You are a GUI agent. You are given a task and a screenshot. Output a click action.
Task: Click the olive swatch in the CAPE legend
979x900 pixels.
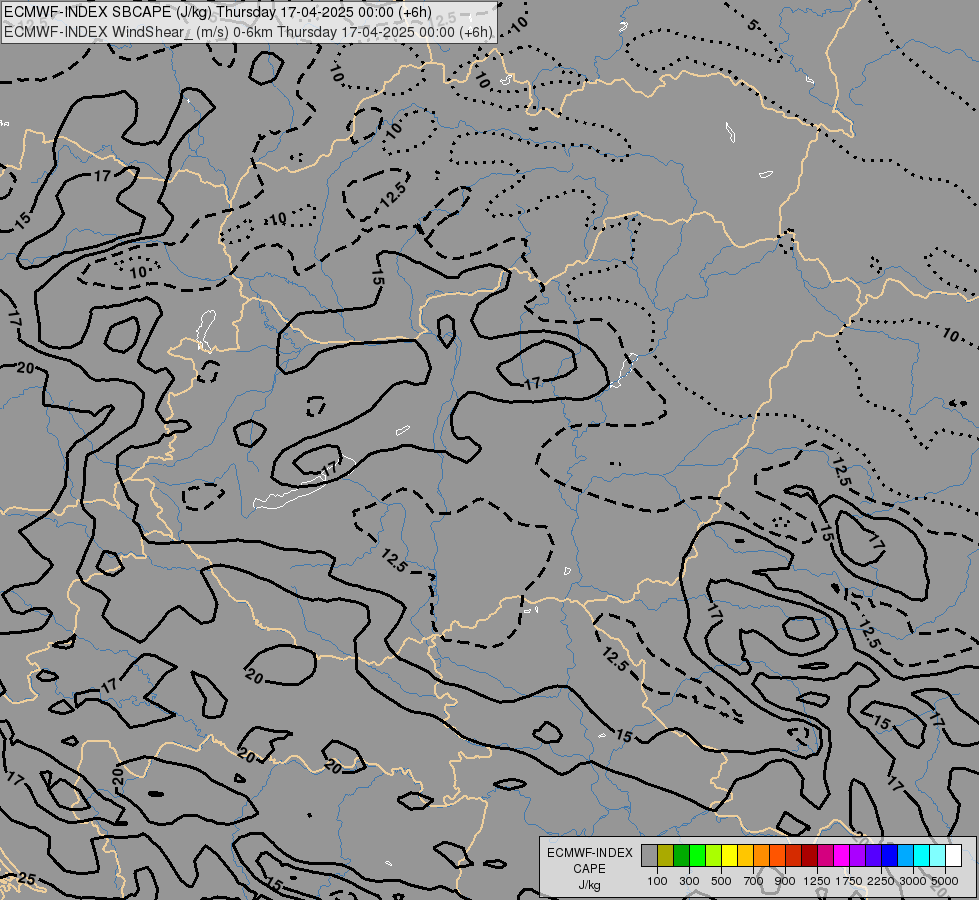(x=665, y=855)
